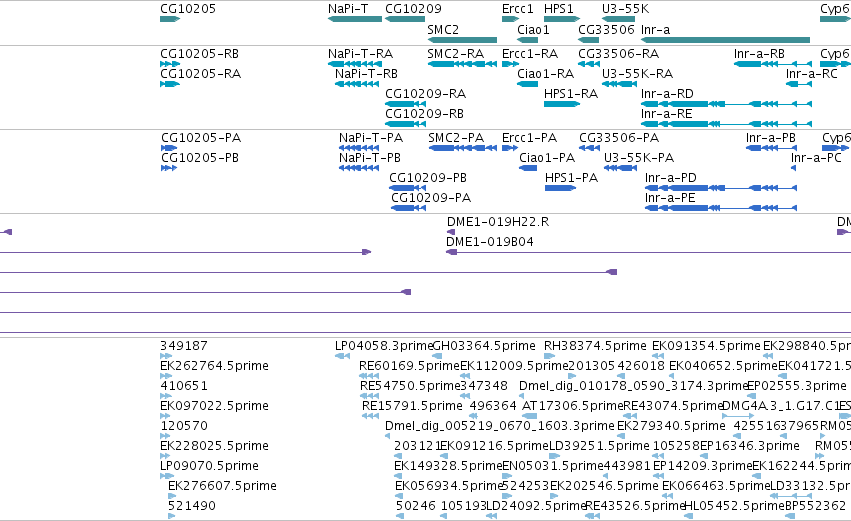Select the HPS1-RA transcript label
The image size is (851, 521).
(571, 93)
